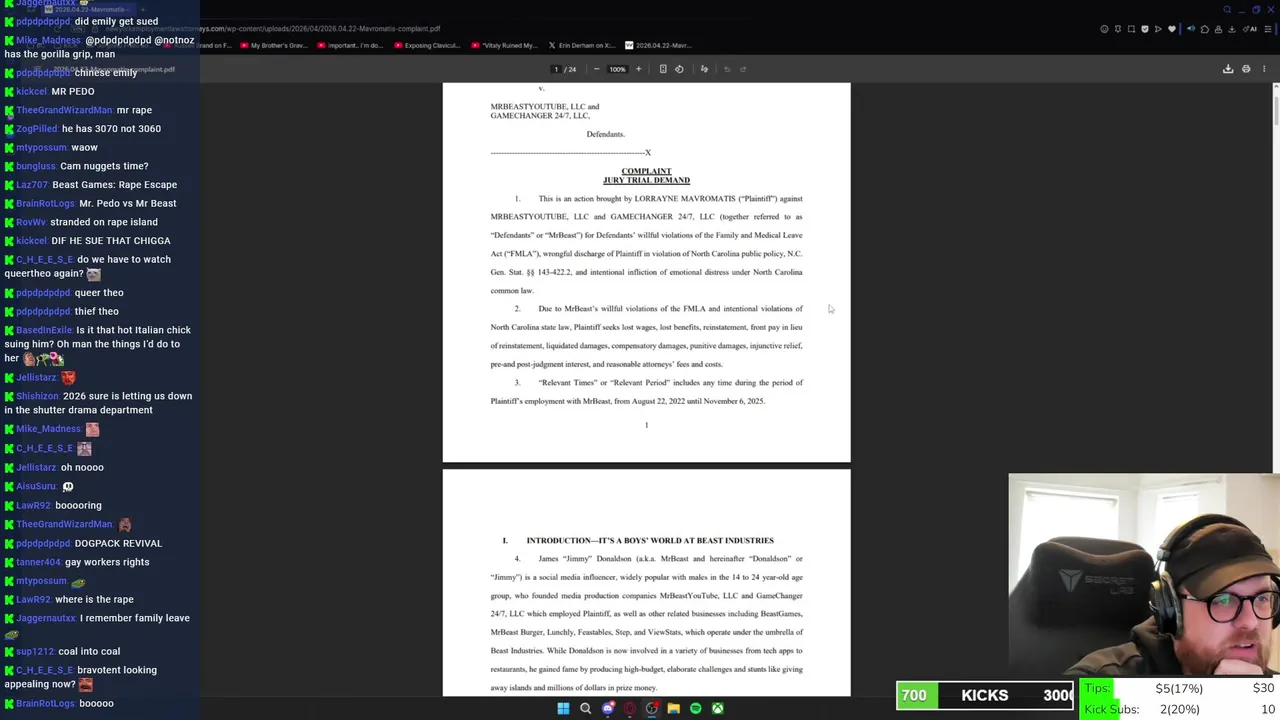Bookmark the page with the heart icon

[x=1172, y=29]
